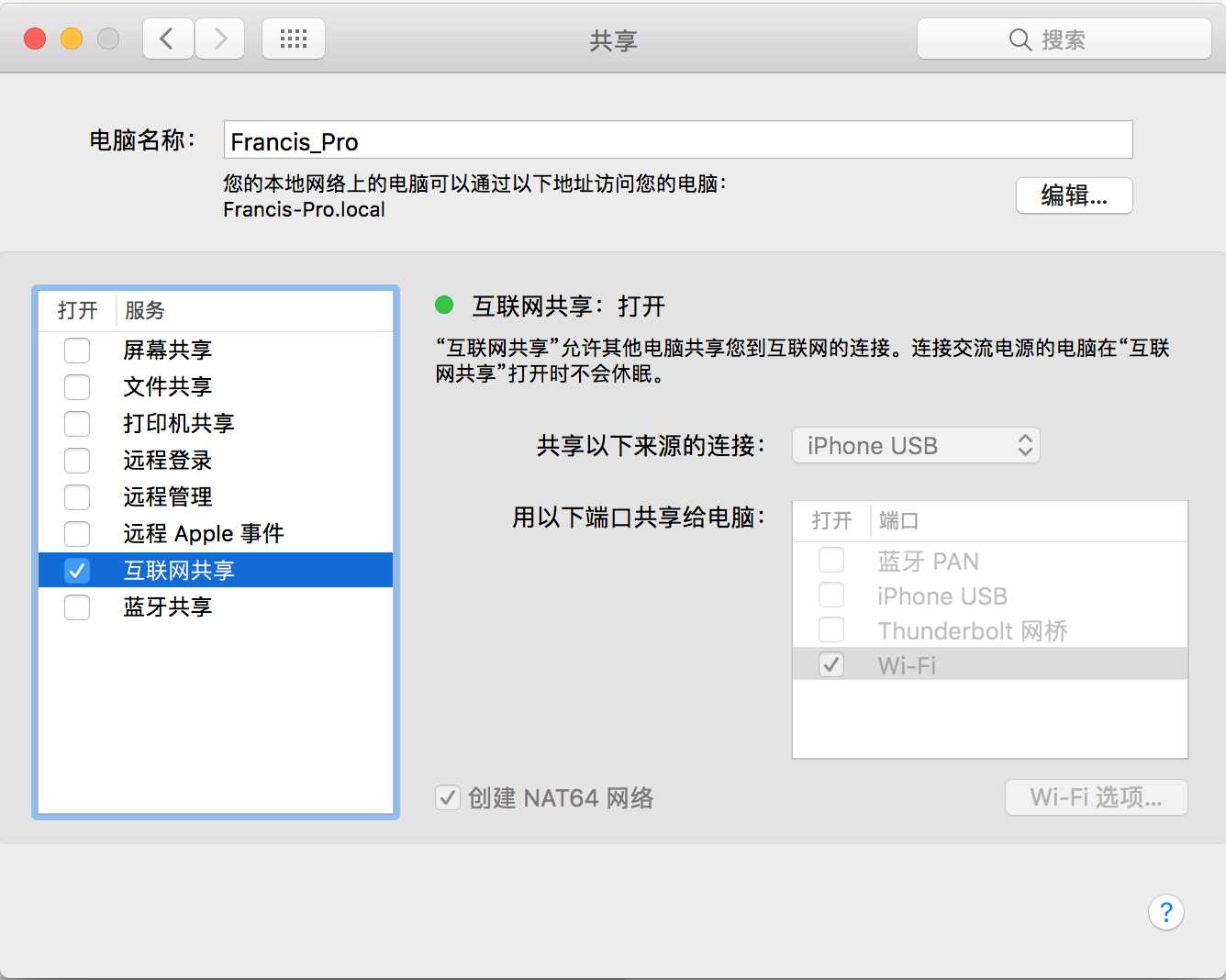Minimize window with the yellow button
This screenshot has width=1226, height=980.
[x=72, y=39]
